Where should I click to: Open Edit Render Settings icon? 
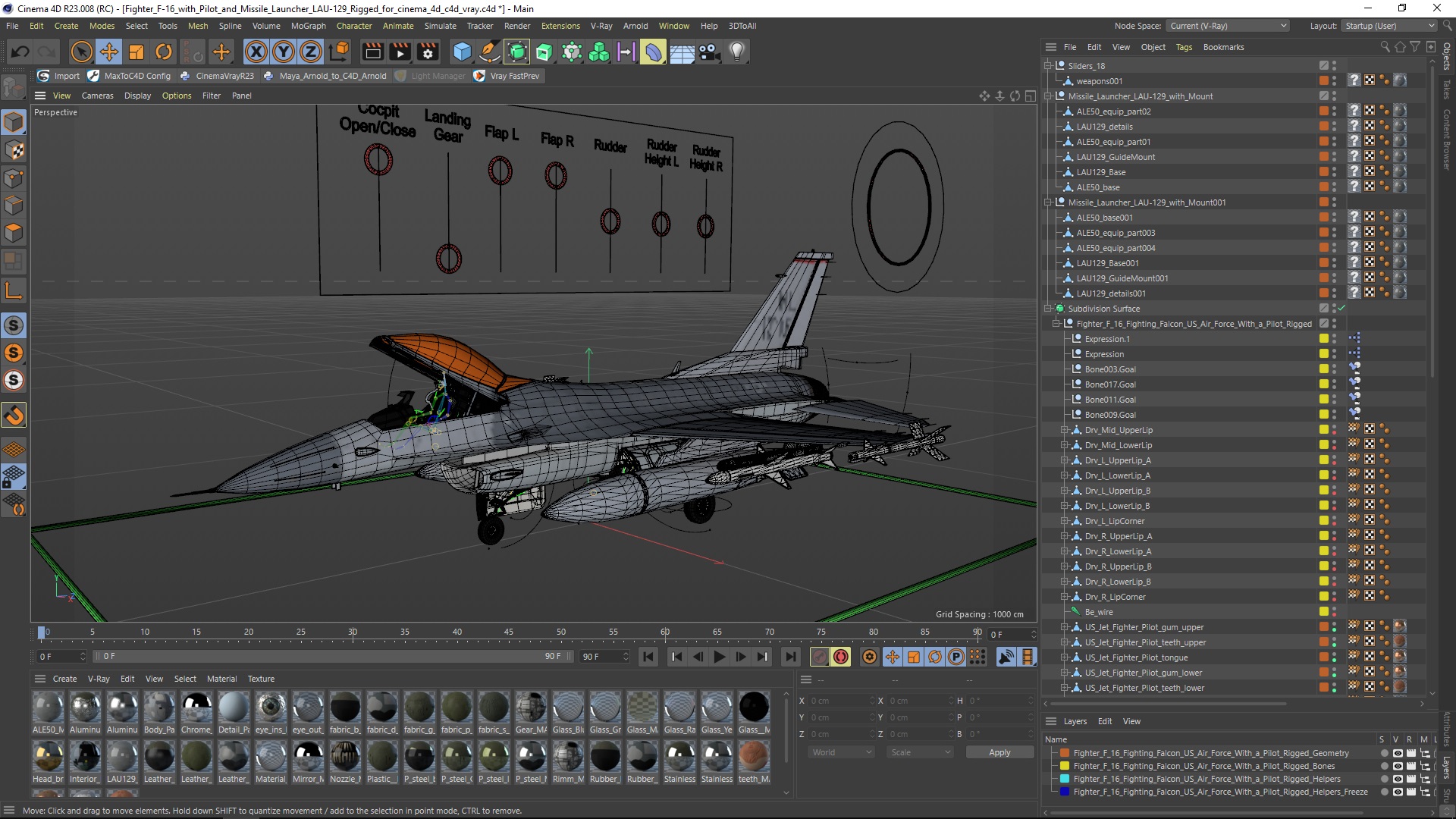click(428, 52)
